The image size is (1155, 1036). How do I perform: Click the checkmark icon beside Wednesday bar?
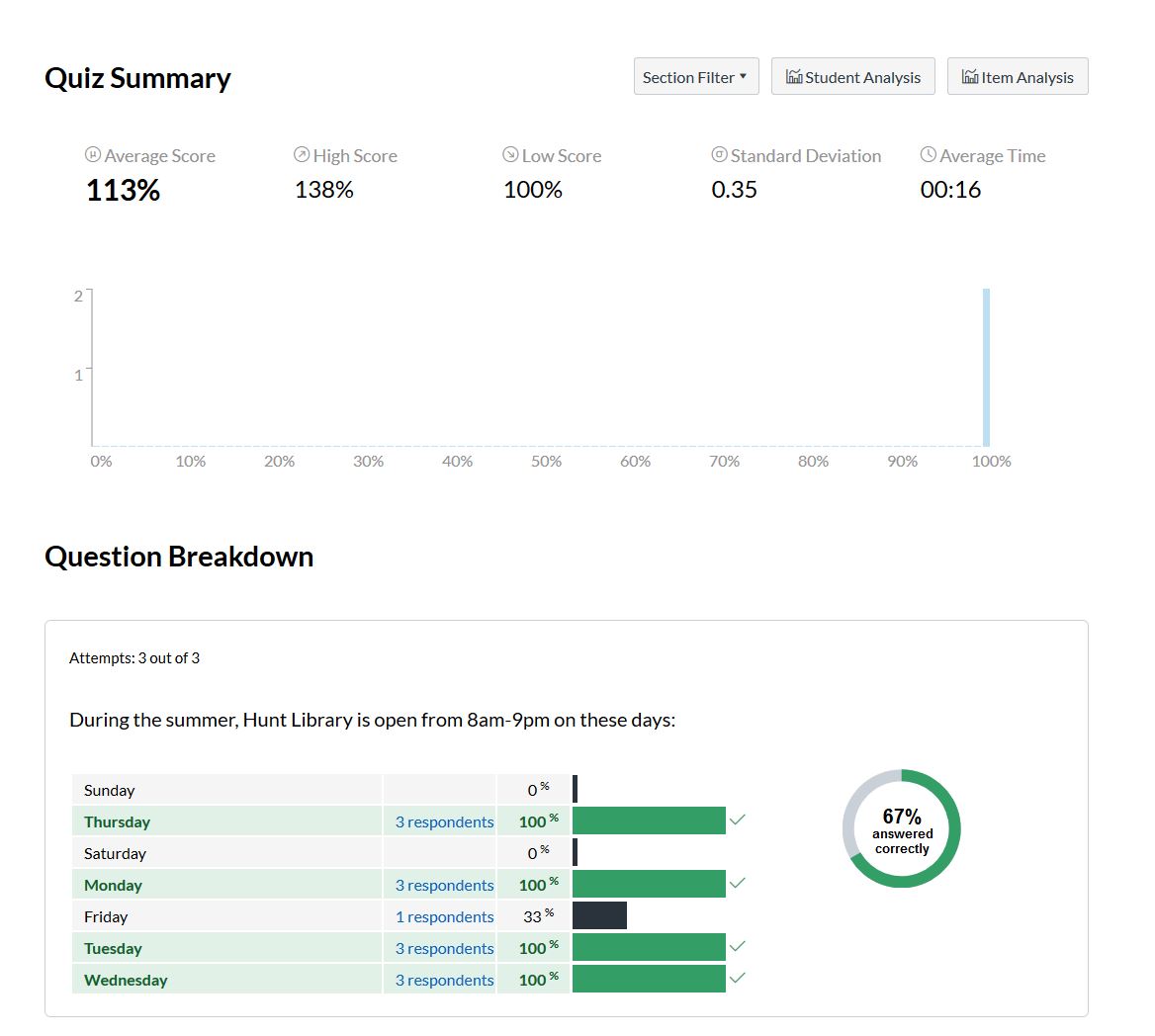click(x=738, y=978)
